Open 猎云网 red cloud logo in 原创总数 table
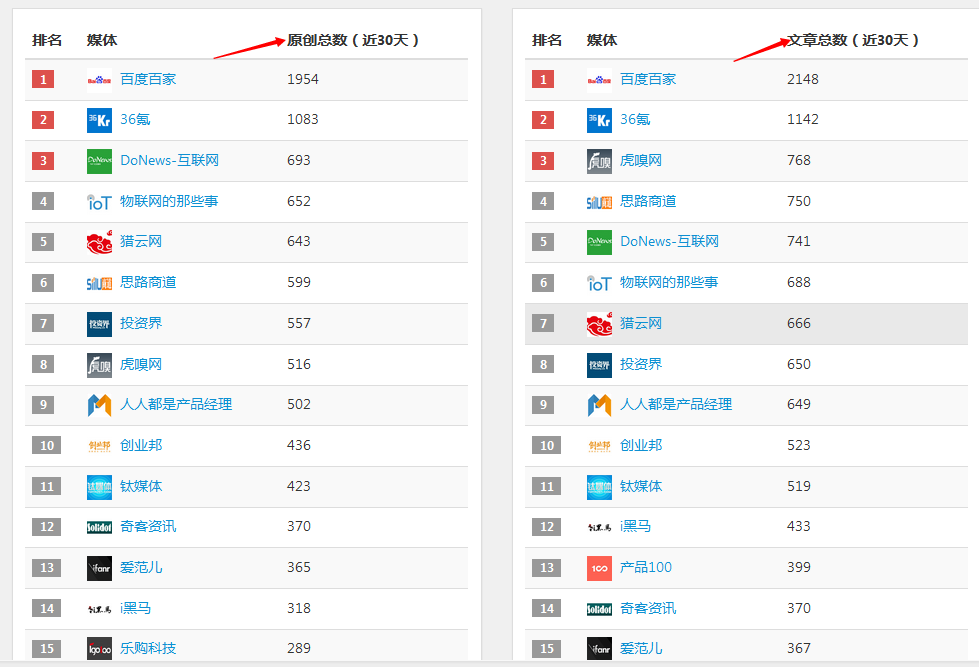This screenshot has width=979, height=667. [99, 242]
